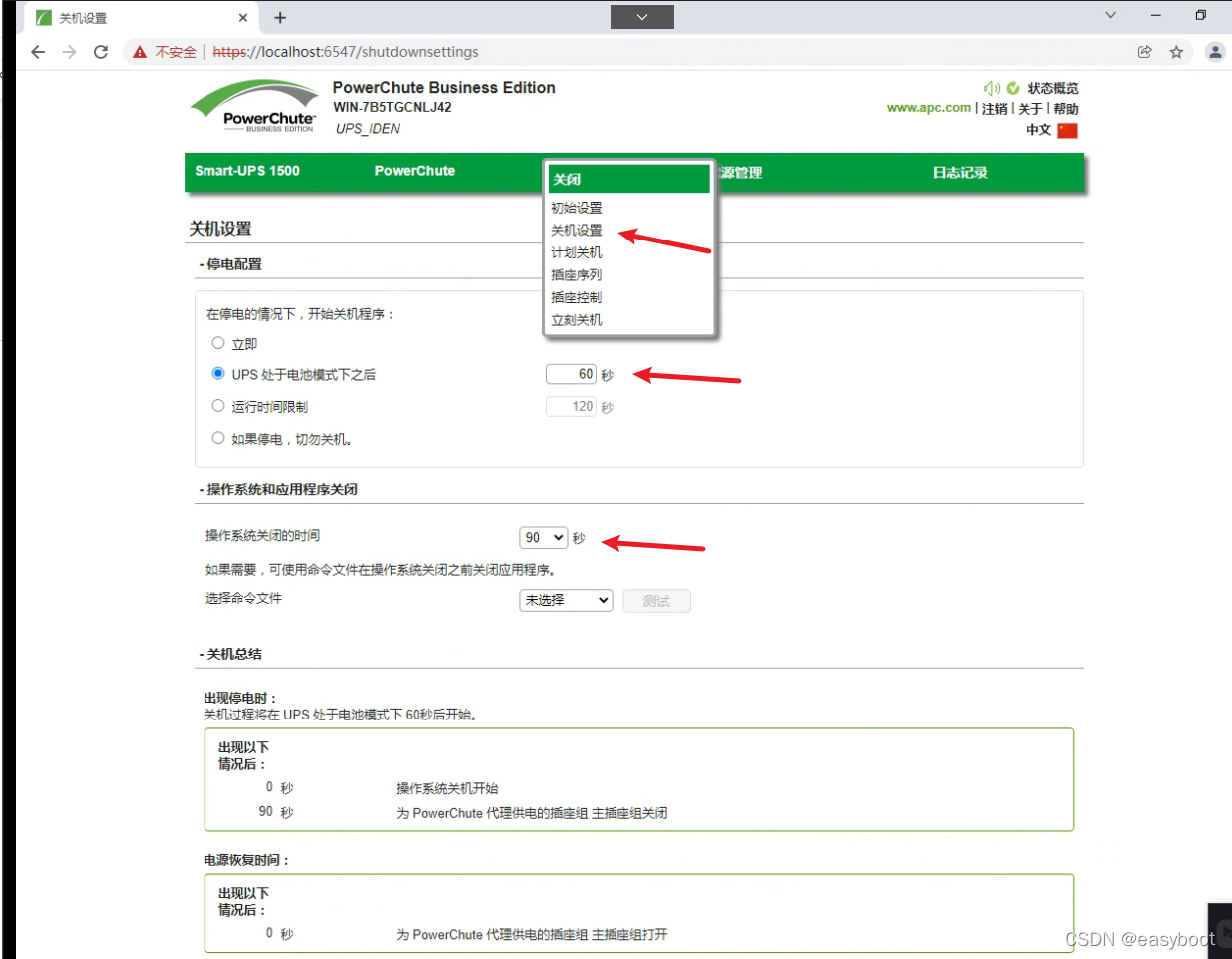The width and height of the screenshot is (1232, 959).
Task: Select 计划关机 in the dropdown menu
Action: [577, 252]
